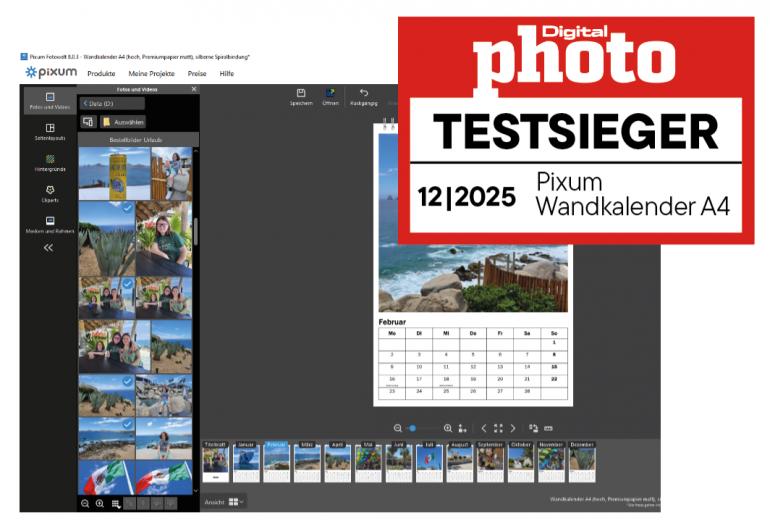770x528 pixels.
Task: Go to the next calendar page
Action: (x=513, y=428)
